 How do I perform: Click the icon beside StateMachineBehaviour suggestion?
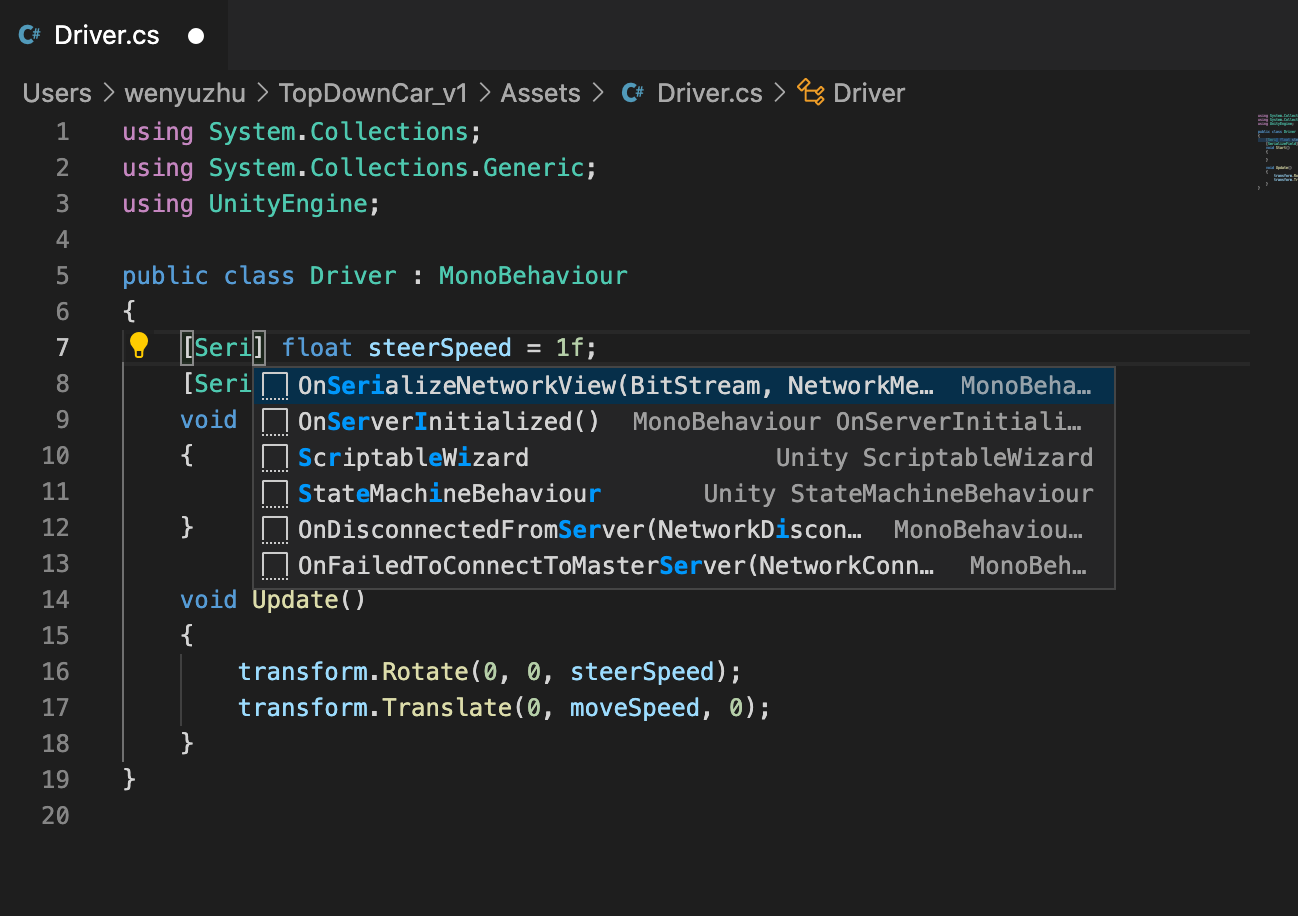tap(274, 493)
